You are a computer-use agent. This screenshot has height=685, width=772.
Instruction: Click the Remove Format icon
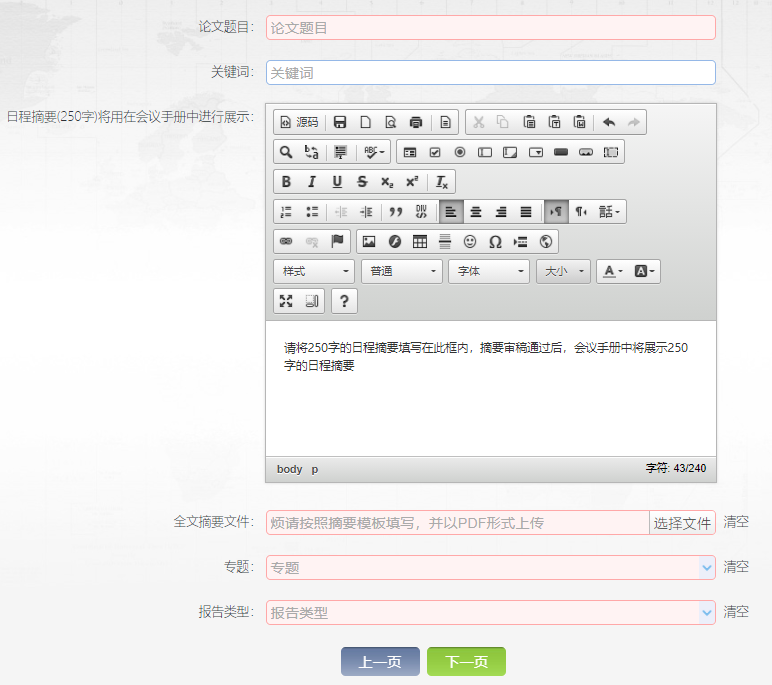(442, 182)
